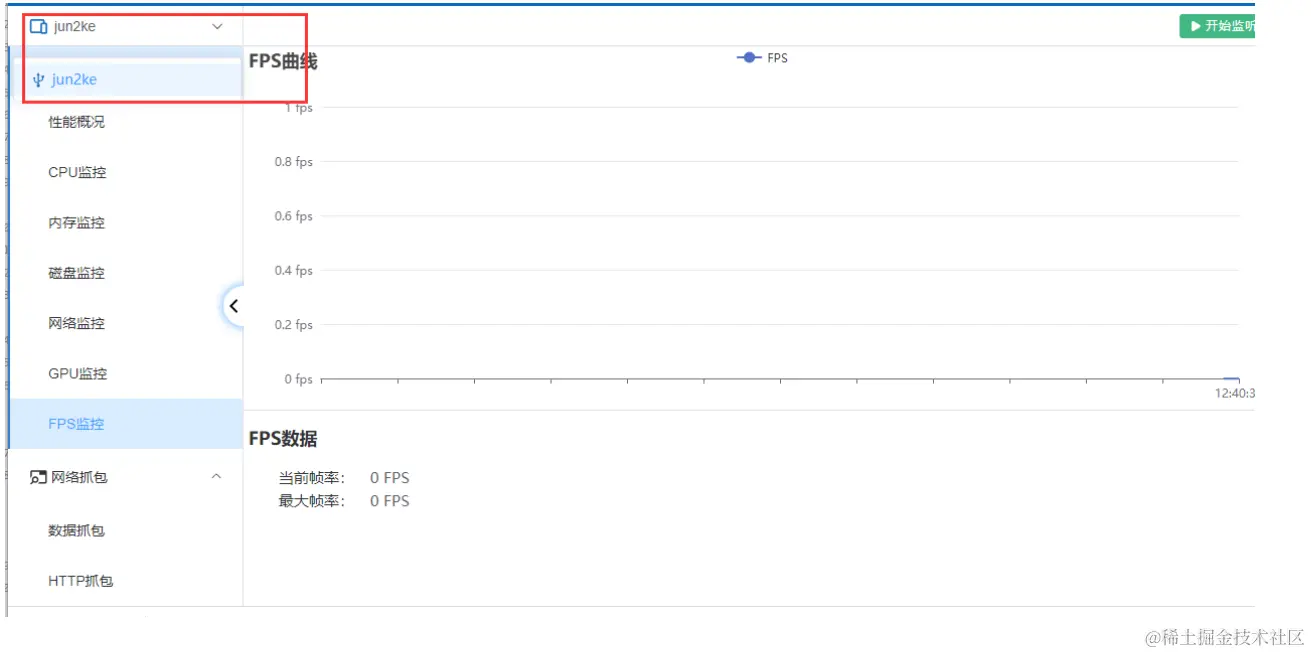Collapse sidebar with the left arrow button
This screenshot has height=654, width=1311.
[x=233, y=306]
